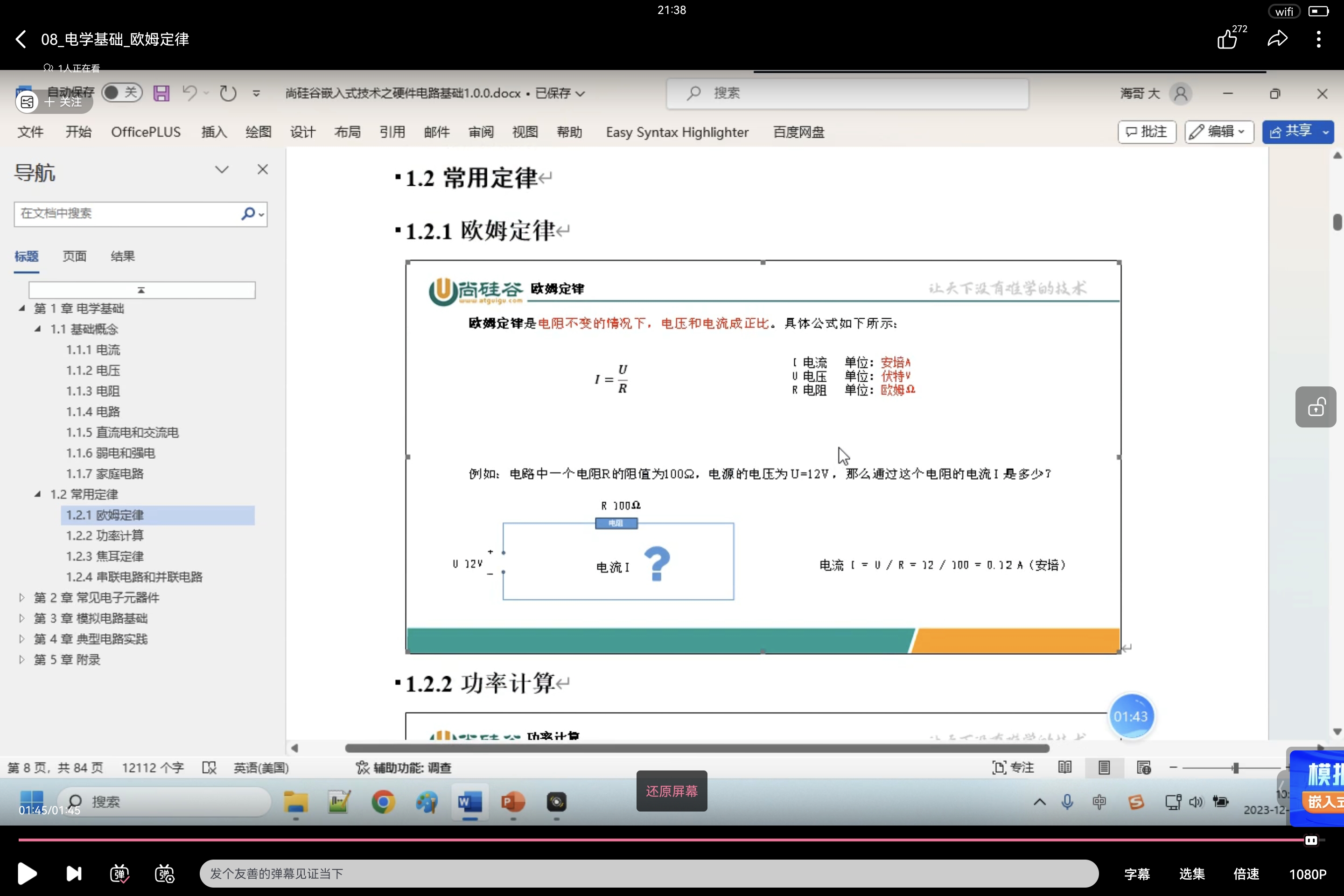Click the document horizontal scrollbar

point(697,748)
